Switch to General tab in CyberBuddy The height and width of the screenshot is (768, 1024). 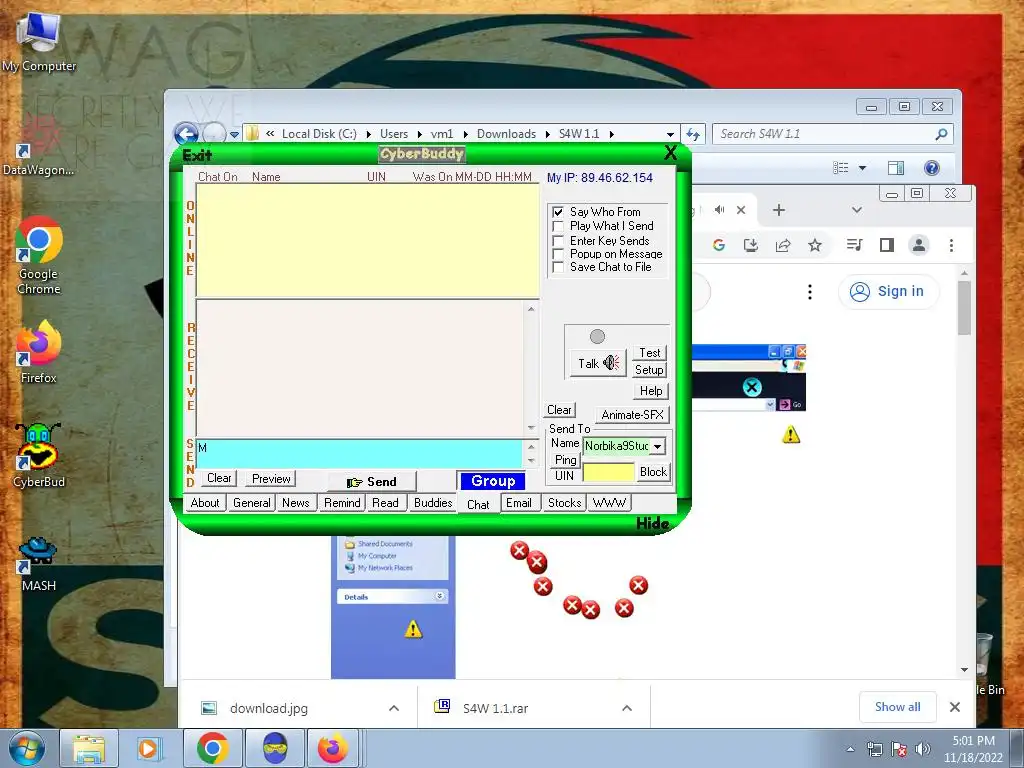pyautogui.click(x=251, y=503)
